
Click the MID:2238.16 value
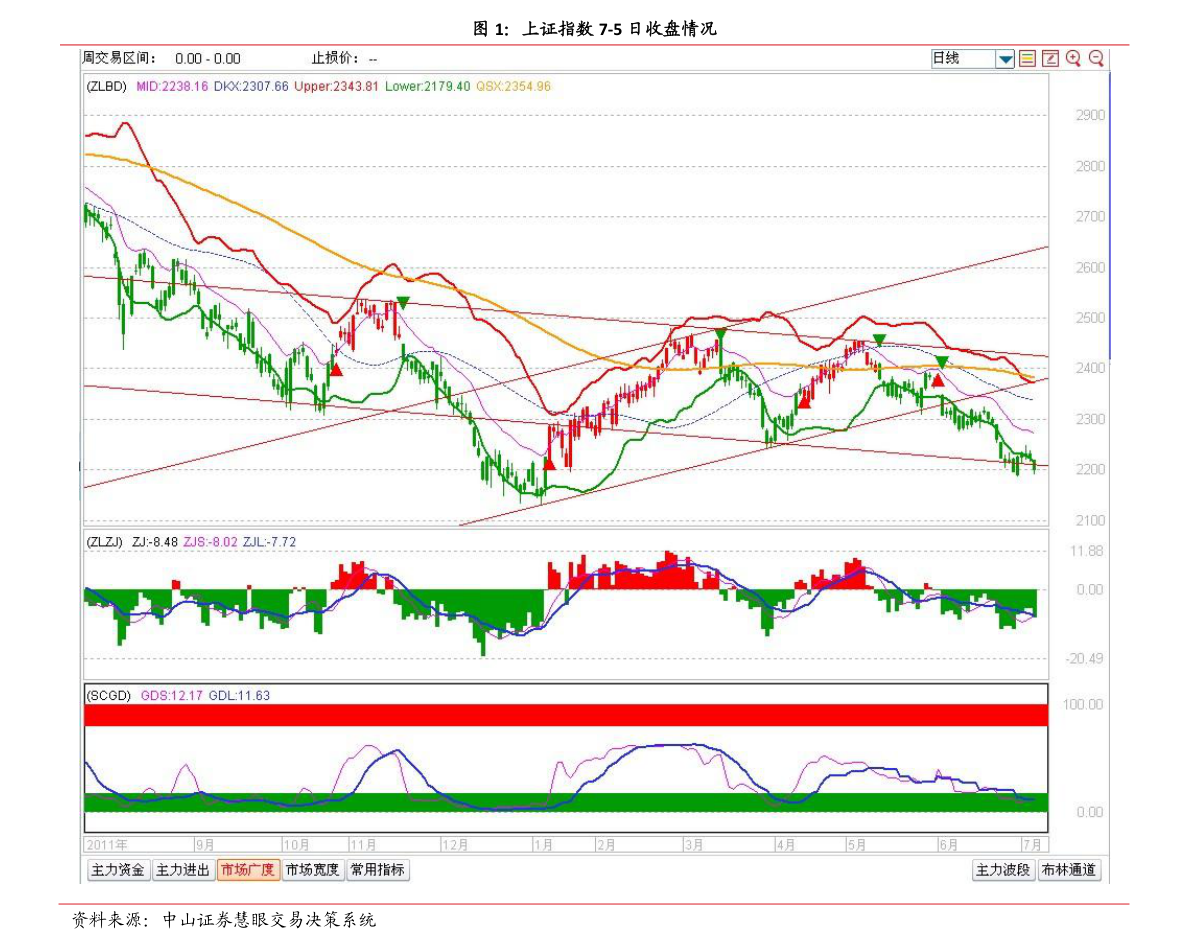click(x=172, y=87)
